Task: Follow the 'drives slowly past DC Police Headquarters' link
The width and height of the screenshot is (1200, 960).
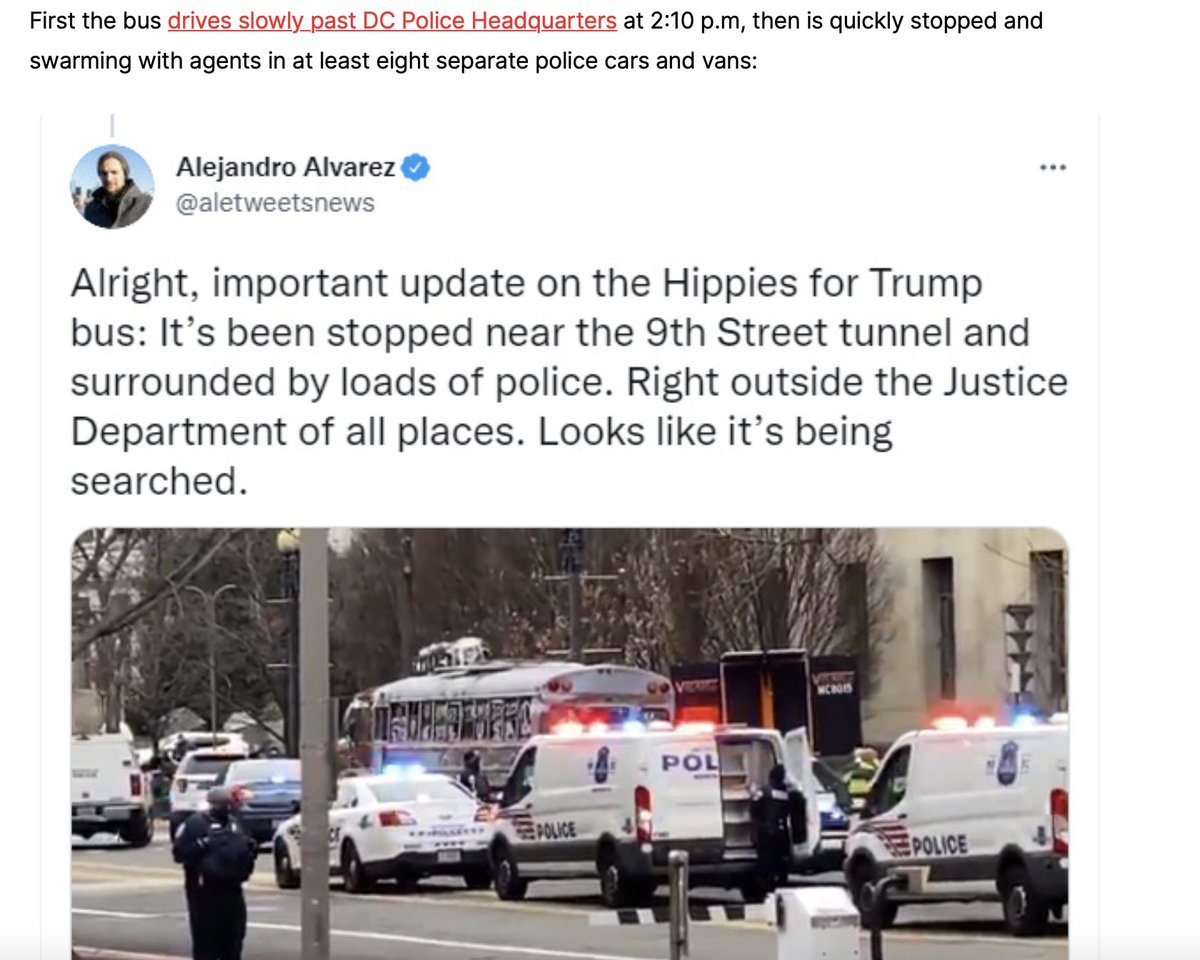Action: [x=392, y=20]
